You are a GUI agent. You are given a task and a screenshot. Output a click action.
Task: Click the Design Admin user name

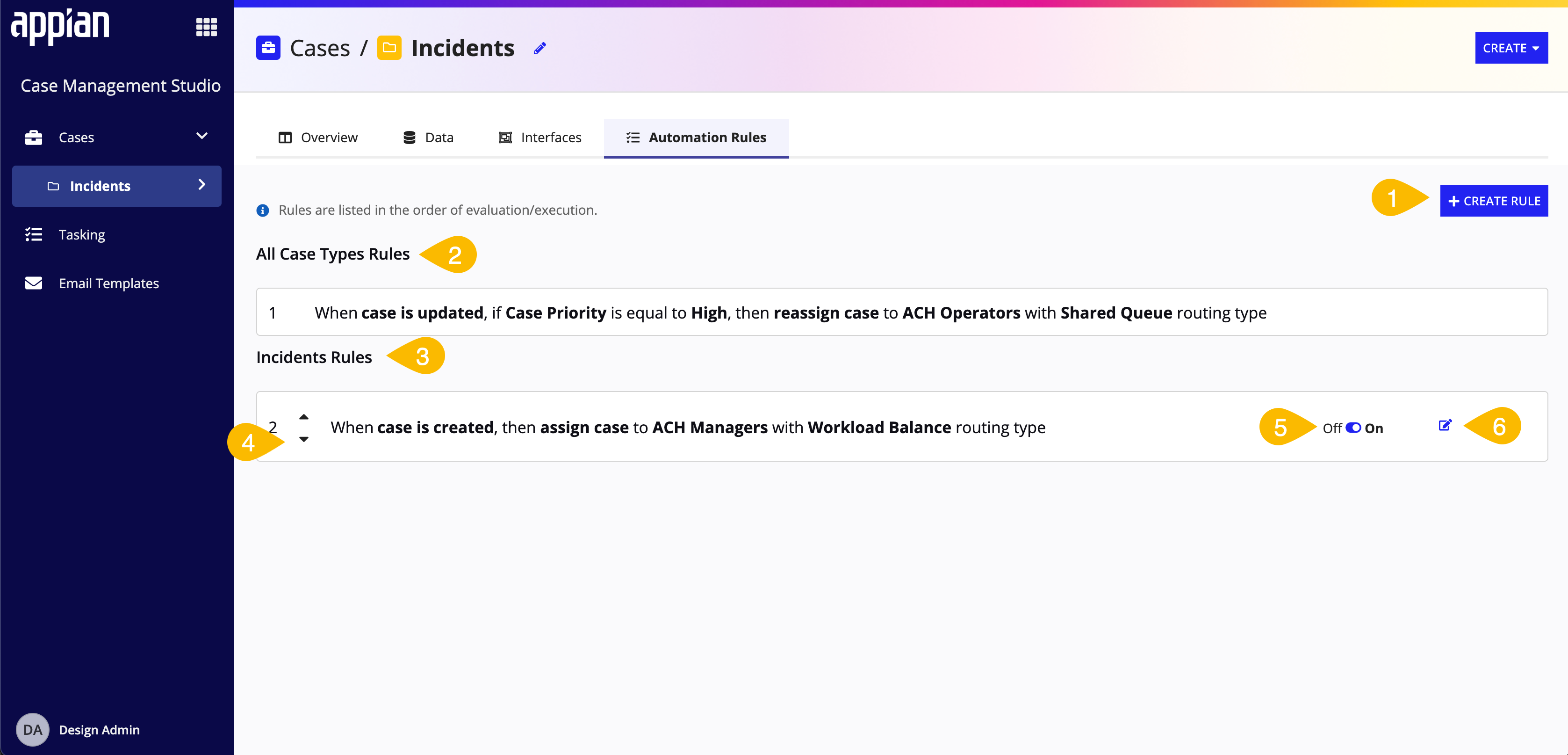pos(99,729)
